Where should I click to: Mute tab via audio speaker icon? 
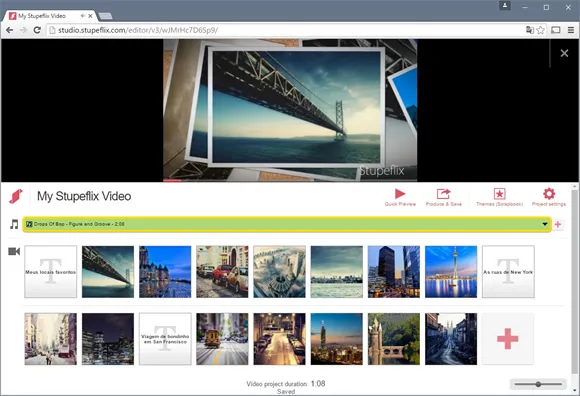82,16
